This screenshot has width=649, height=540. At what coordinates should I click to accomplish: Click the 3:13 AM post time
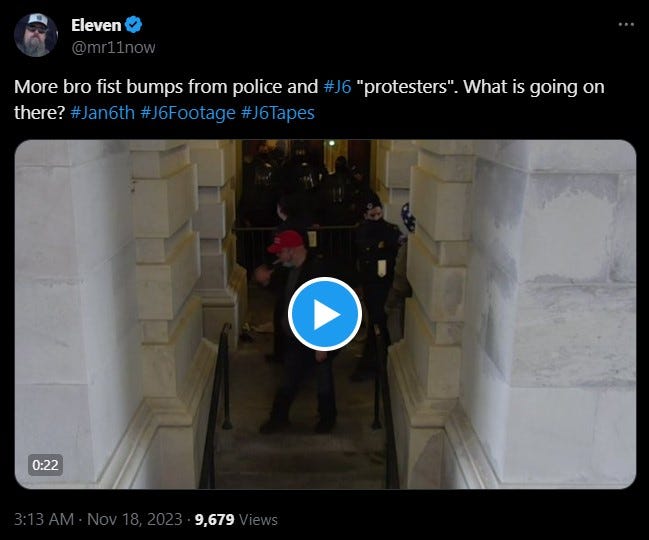pyautogui.click(x=44, y=519)
